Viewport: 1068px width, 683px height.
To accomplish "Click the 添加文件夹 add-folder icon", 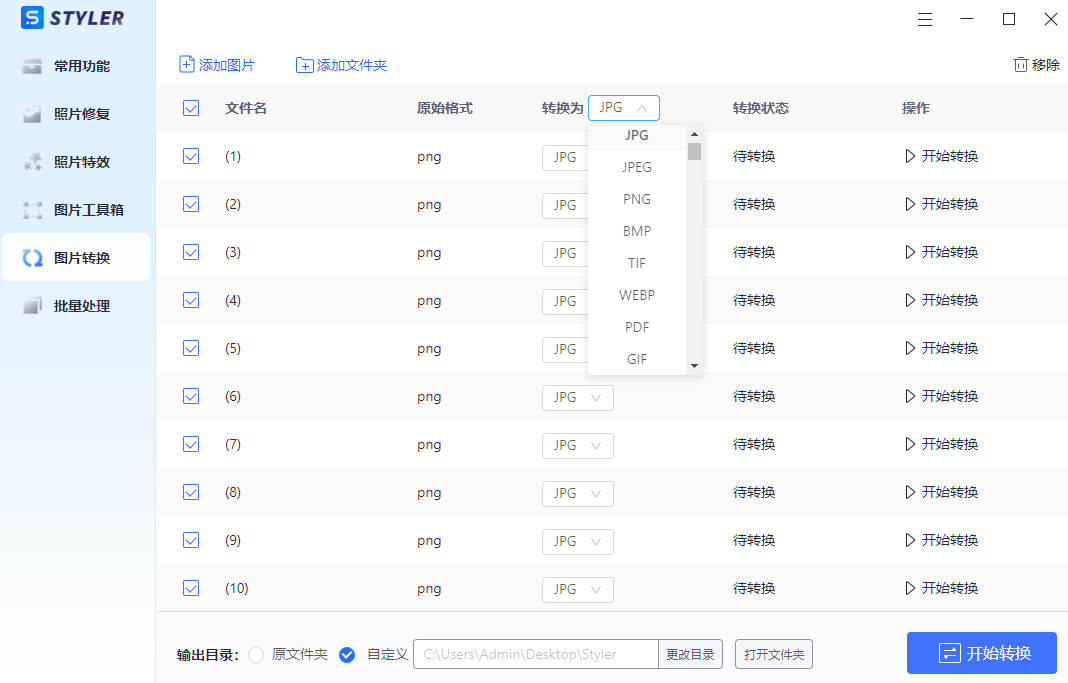I will [x=304, y=65].
